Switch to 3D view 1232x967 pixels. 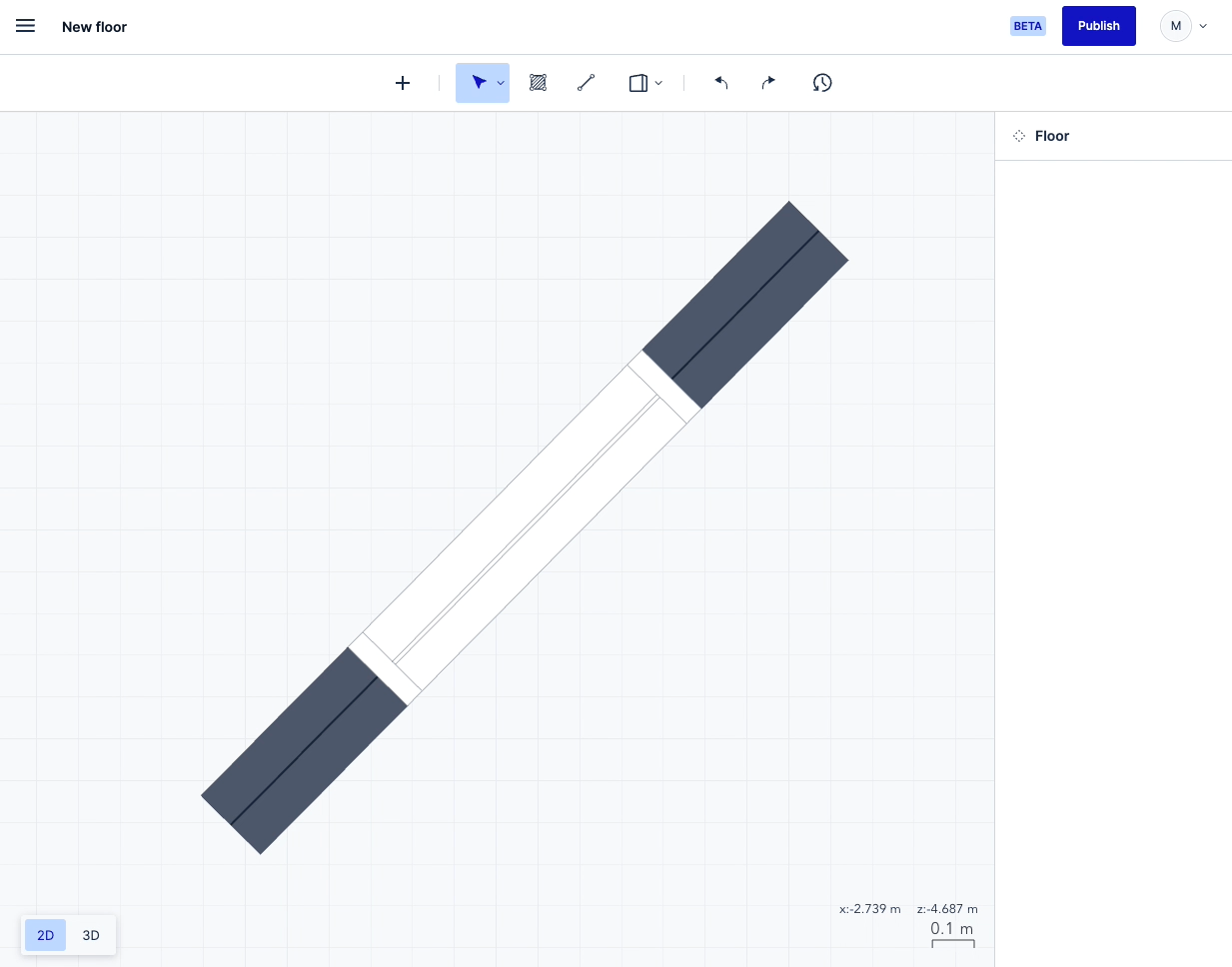coord(91,935)
